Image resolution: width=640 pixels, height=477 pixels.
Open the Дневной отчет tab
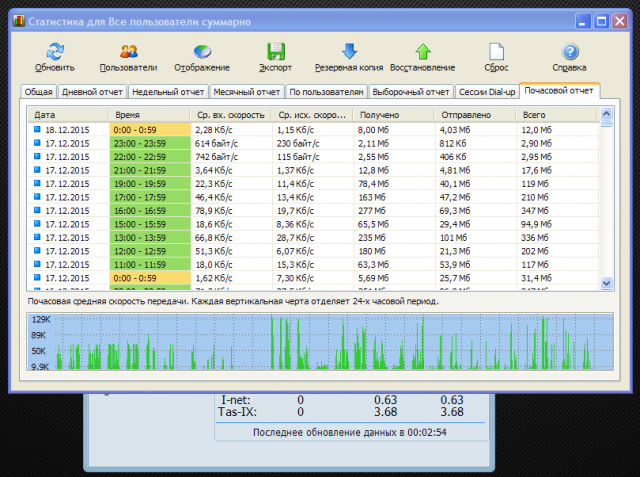pyautogui.click(x=92, y=92)
